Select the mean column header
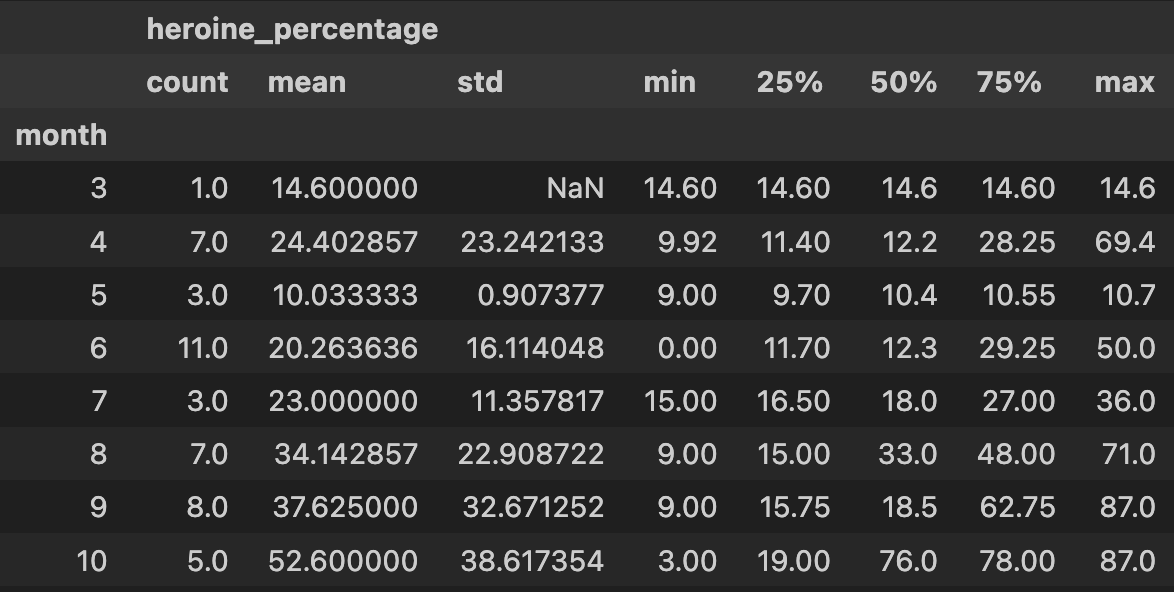Image resolution: width=1174 pixels, height=592 pixels. point(307,82)
